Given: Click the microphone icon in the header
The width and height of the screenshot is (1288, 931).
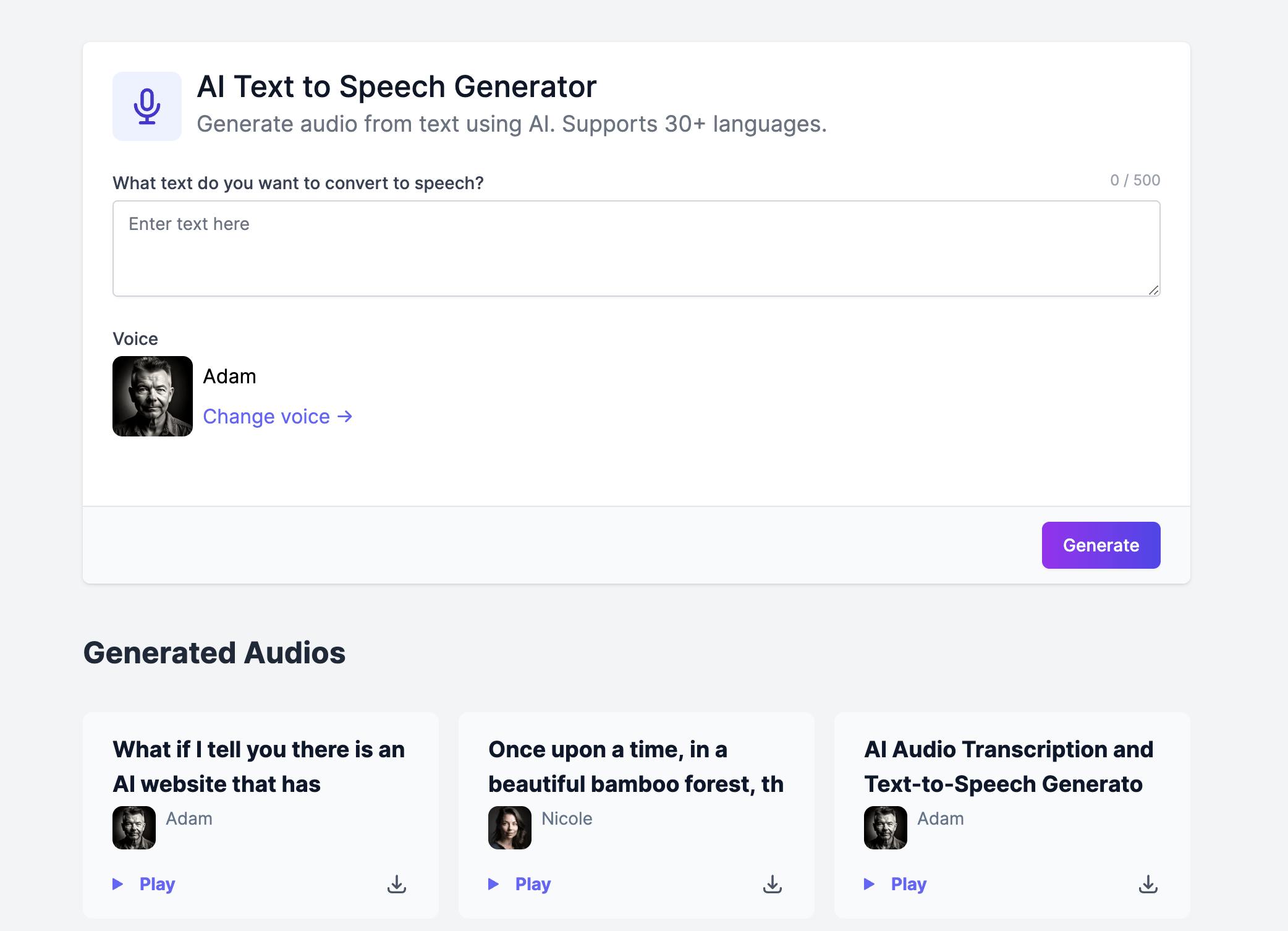Looking at the screenshot, I should click(x=147, y=106).
